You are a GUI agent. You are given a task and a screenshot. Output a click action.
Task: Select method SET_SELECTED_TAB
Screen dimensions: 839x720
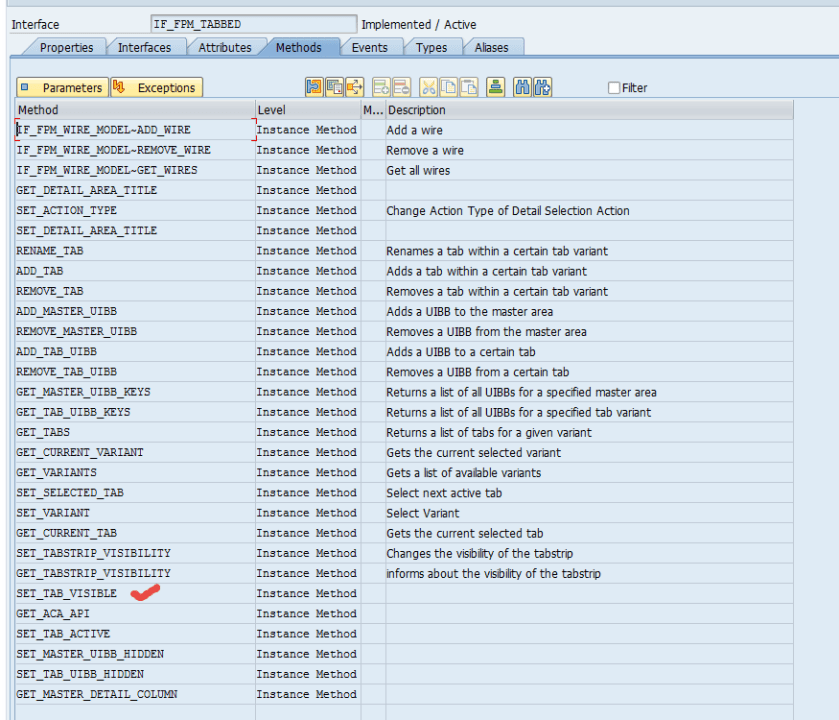(x=135, y=493)
